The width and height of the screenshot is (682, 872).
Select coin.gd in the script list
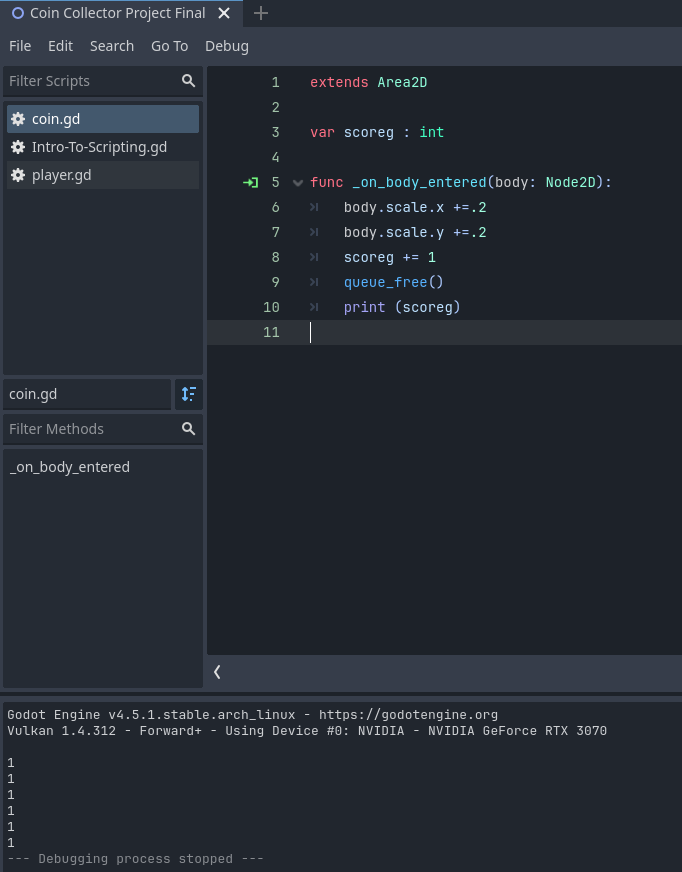tap(103, 119)
